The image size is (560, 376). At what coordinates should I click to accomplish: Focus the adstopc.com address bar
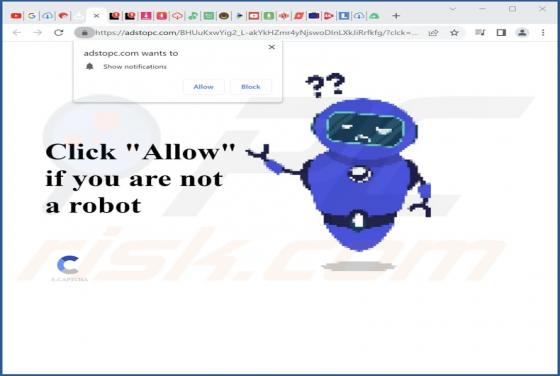[x=256, y=33]
